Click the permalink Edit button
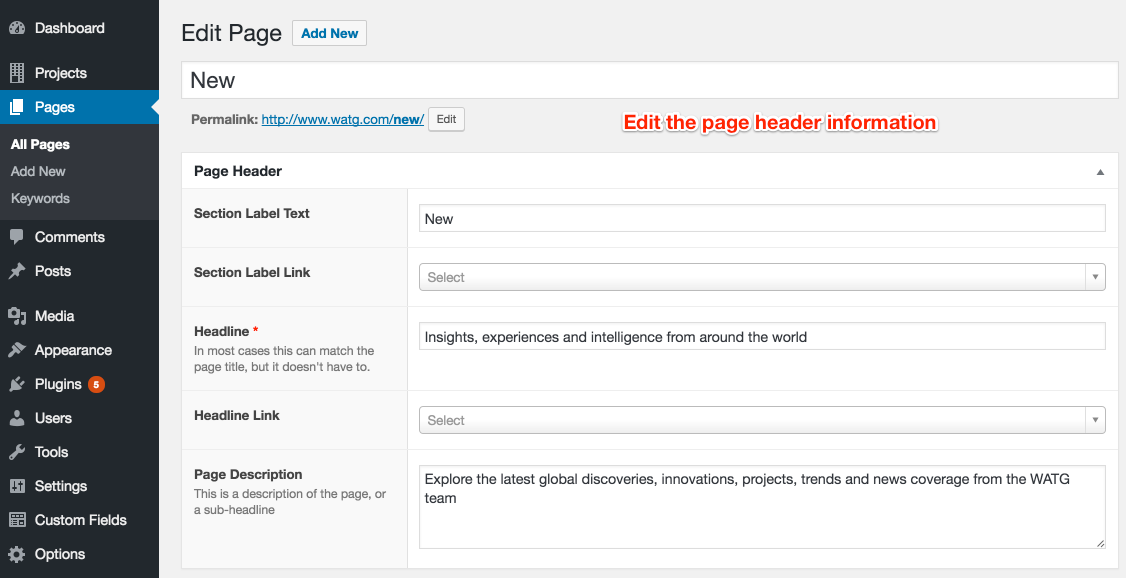This screenshot has width=1126, height=578. [x=446, y=119]
